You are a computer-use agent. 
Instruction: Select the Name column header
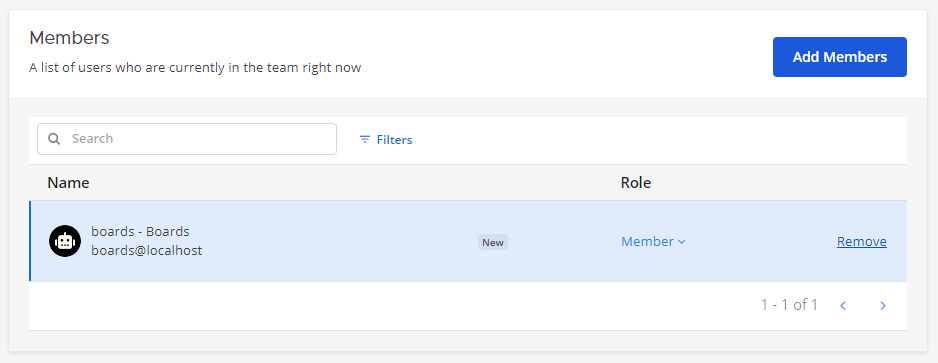(x=68, y=182)
